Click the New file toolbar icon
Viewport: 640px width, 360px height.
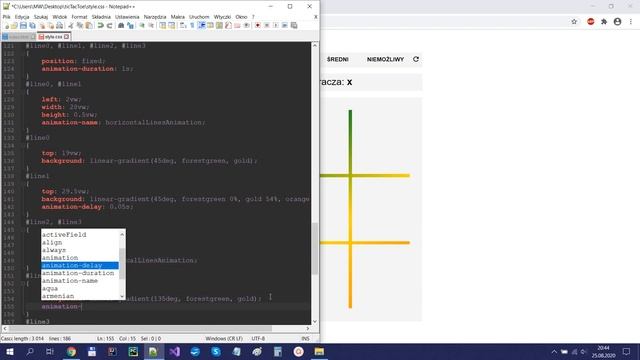click(x=6, y=26)
